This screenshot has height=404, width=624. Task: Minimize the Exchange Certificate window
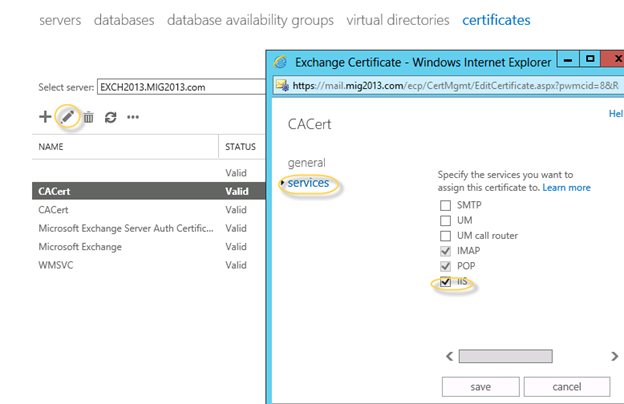tap(568, 60)
